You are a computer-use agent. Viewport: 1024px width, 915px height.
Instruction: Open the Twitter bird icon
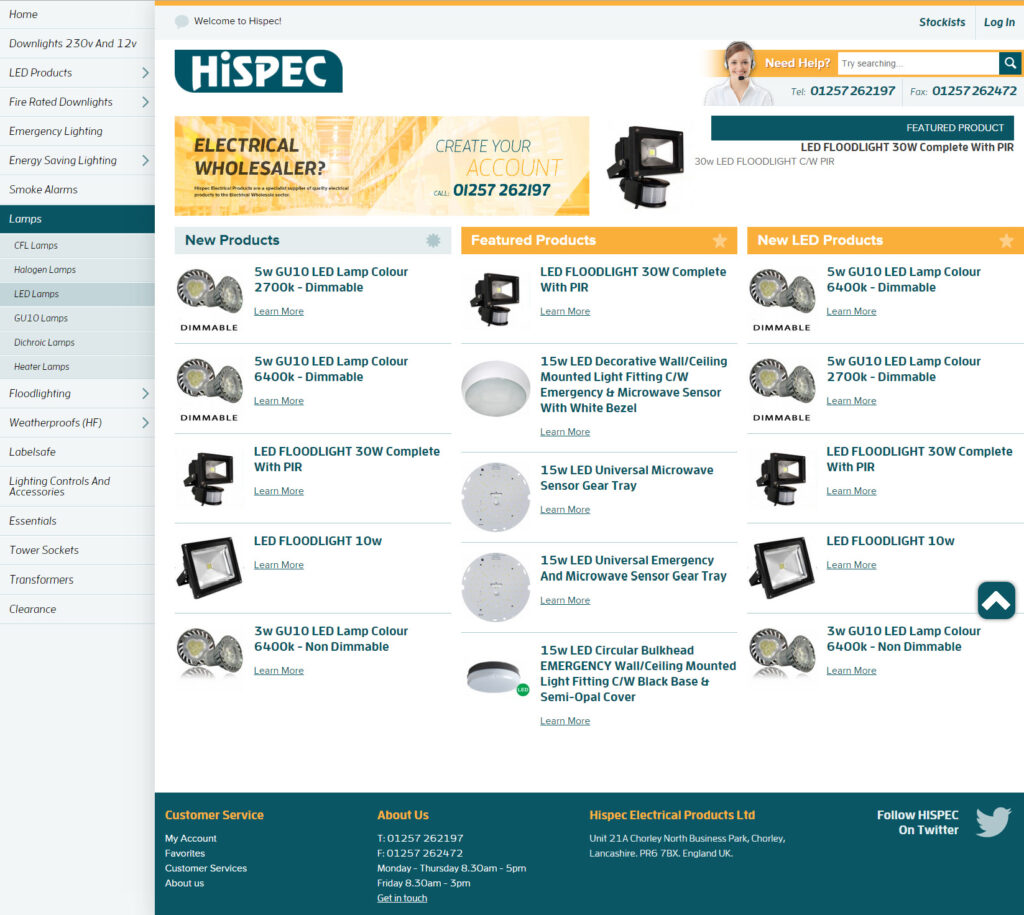(x=992, y=822)
